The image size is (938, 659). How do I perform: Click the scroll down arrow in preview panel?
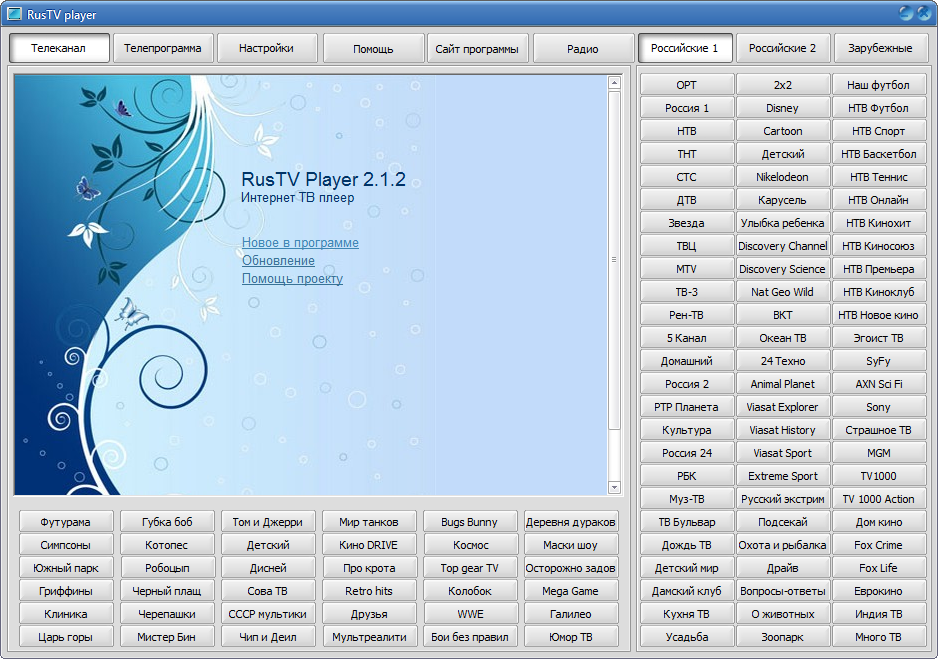(615, 487)
